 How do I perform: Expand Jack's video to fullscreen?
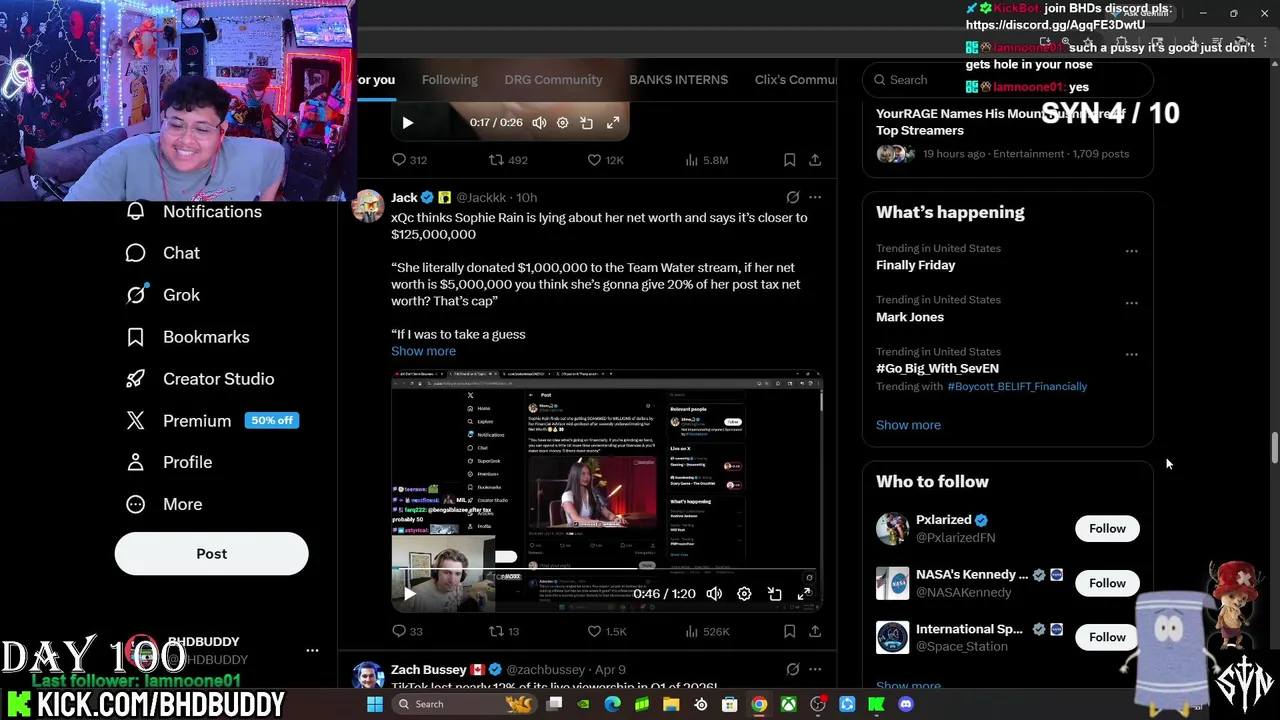click(804, 594)
